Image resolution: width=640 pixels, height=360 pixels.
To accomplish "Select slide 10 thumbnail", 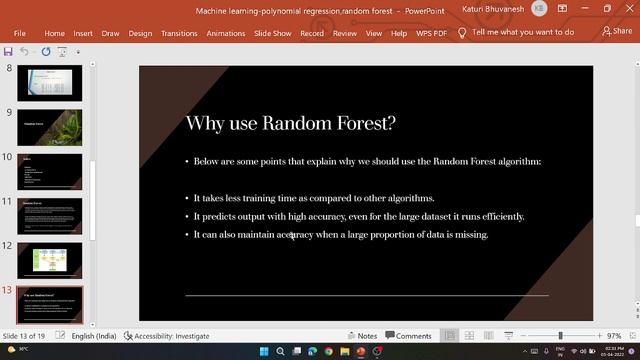I will coord(49,172).
